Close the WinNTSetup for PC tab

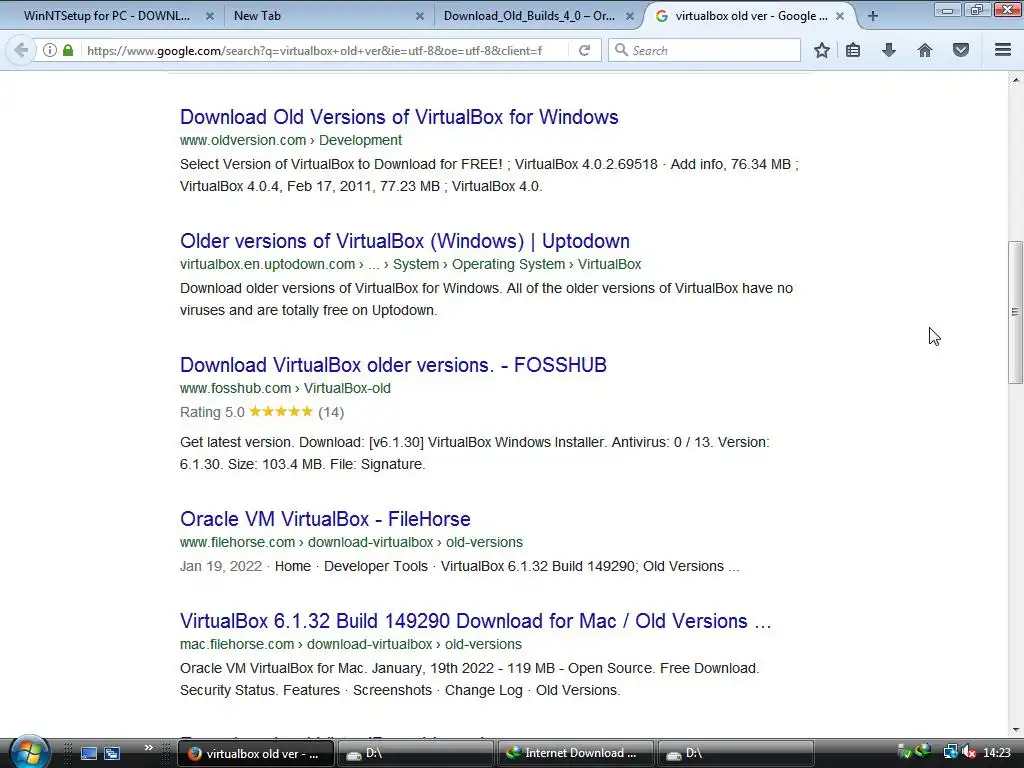210,16
